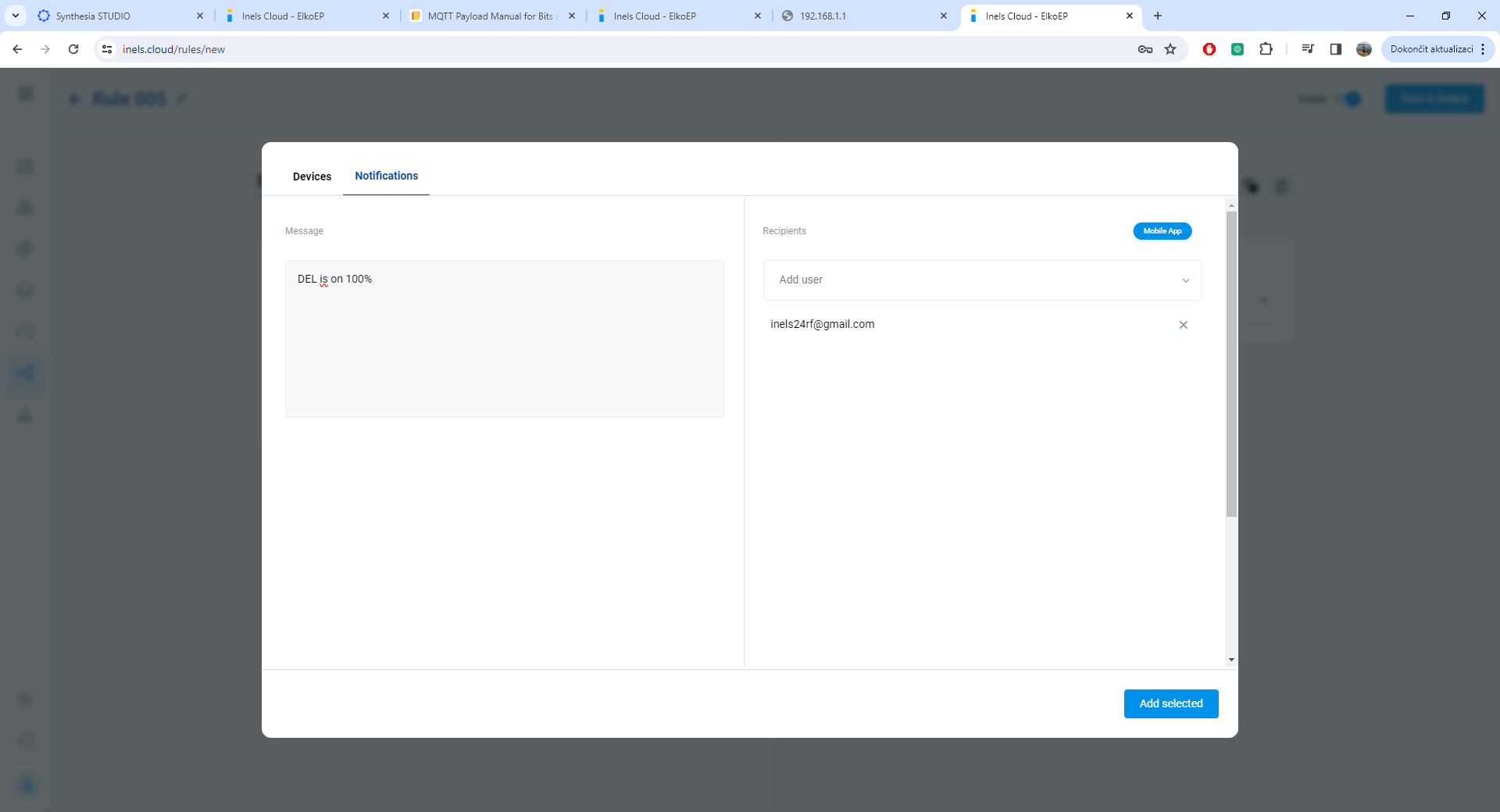Click the bookmark star icon in address bar
Screen dimensions: 1500x812
pyautogui.click(x=1170, y=49)
